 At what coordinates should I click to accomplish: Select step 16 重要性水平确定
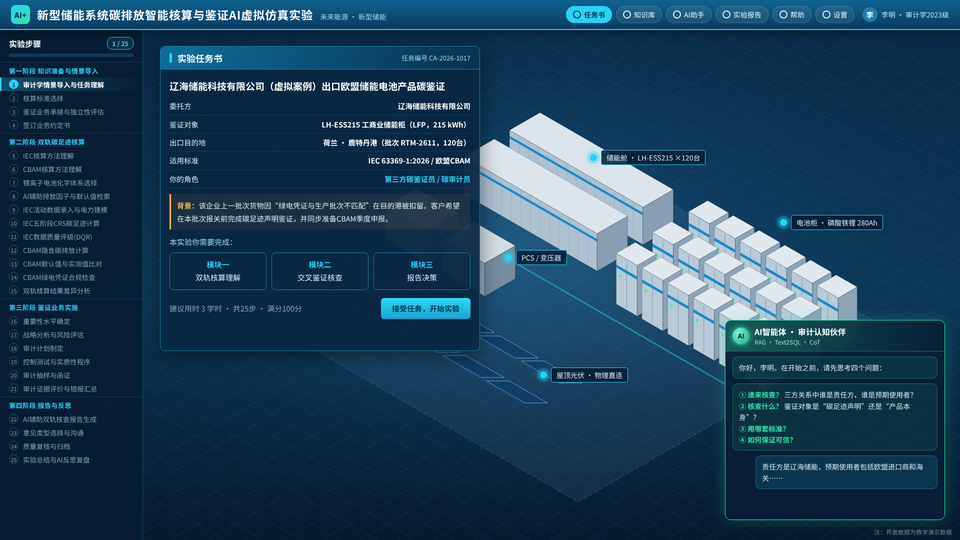(x=71, y=321)
